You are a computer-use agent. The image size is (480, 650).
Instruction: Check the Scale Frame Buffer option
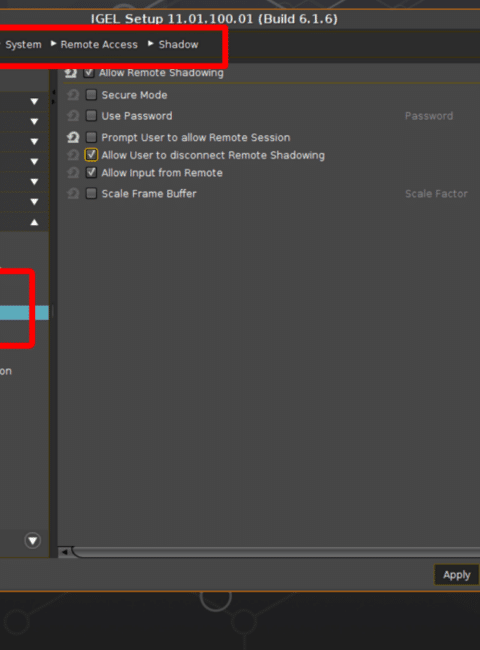(x=91, y=193)
